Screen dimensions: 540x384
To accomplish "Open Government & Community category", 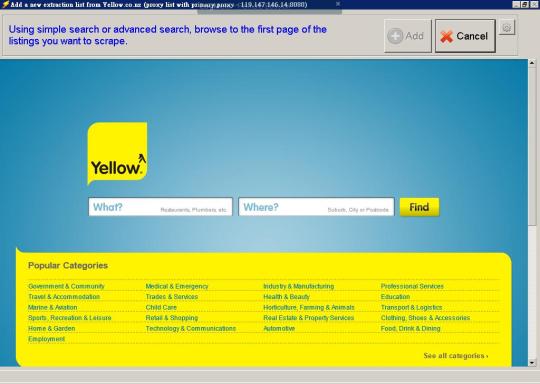I will click(x=66, y=286).
